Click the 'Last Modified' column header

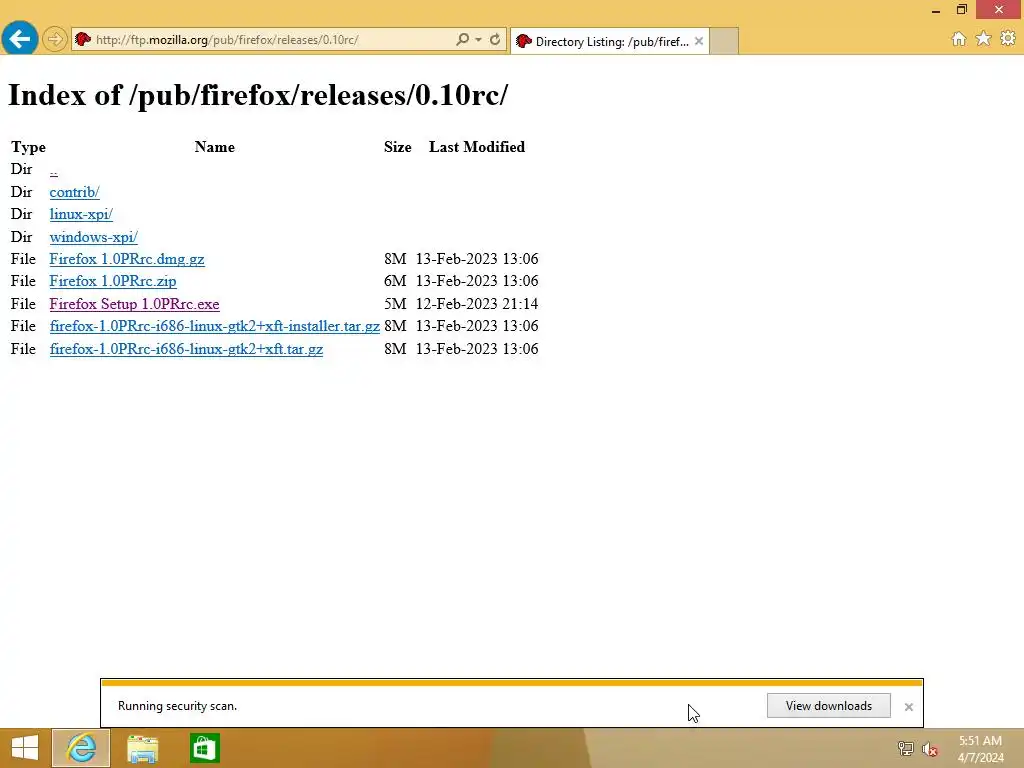[477, 147]
